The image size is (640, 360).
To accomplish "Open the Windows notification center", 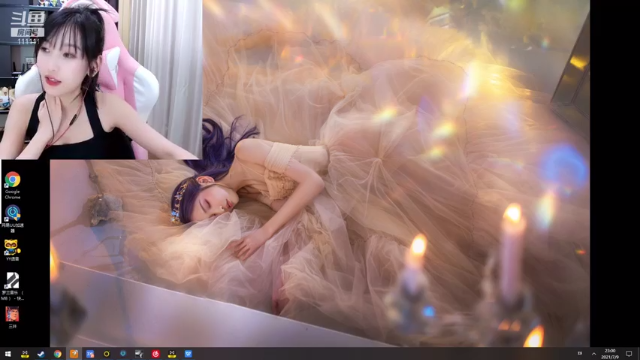I will (x=629, y=354).
